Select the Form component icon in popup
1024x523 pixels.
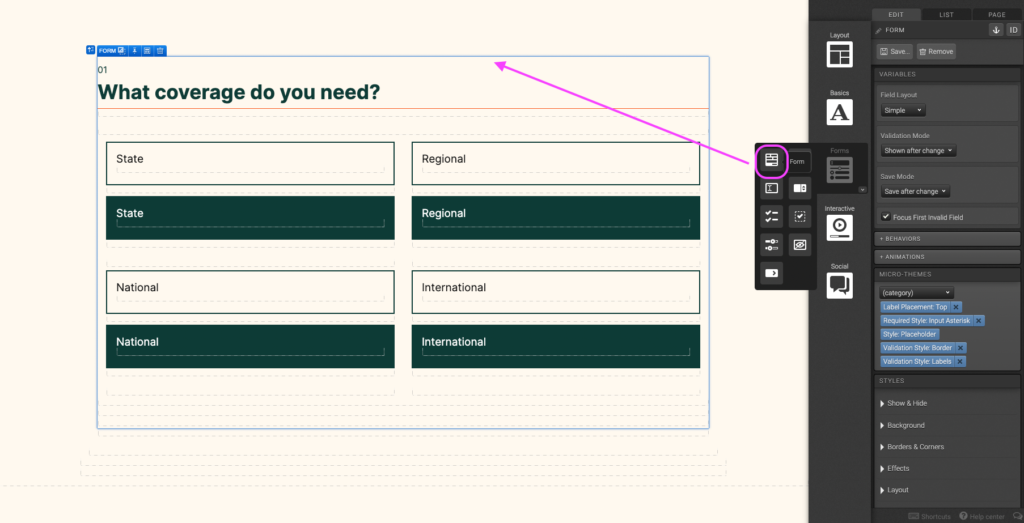pyautogui.click(x=771, y=160)
